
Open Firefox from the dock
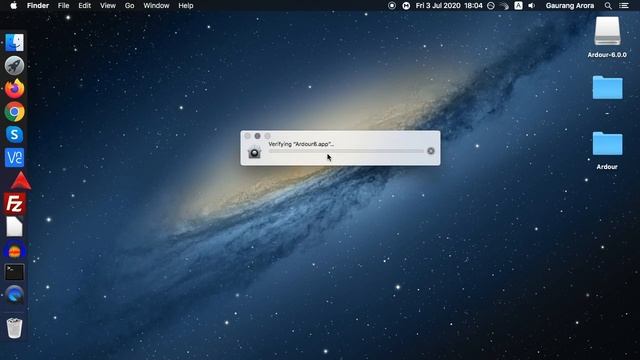click(14, 89)
